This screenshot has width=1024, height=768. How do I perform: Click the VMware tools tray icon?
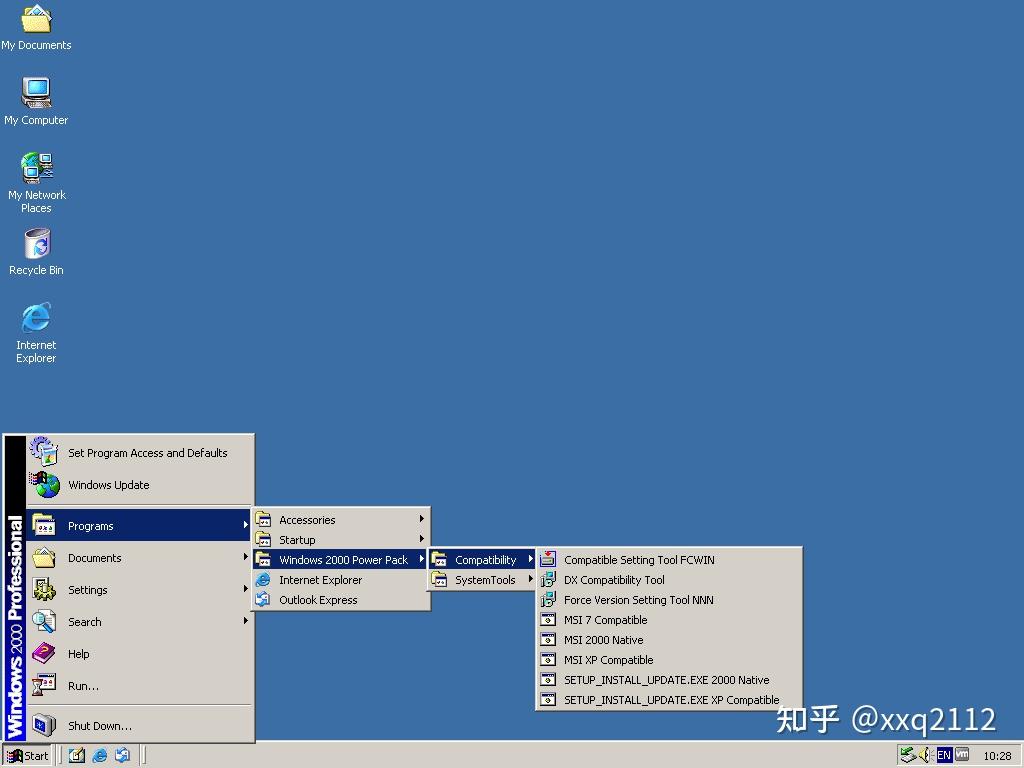click(x=962, y=754)
